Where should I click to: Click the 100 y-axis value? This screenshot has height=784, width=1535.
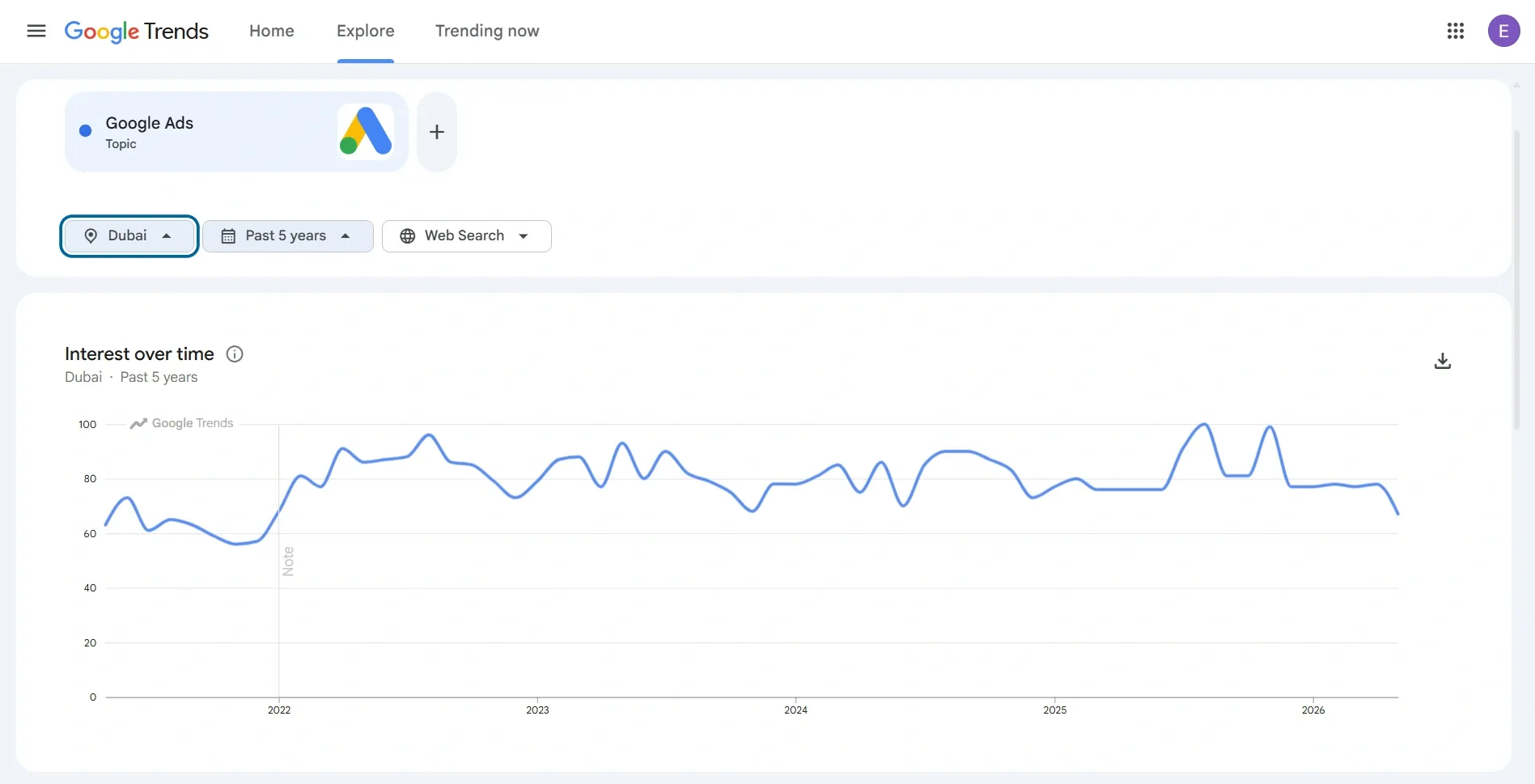pyautogui.click(x=87, y=424)
